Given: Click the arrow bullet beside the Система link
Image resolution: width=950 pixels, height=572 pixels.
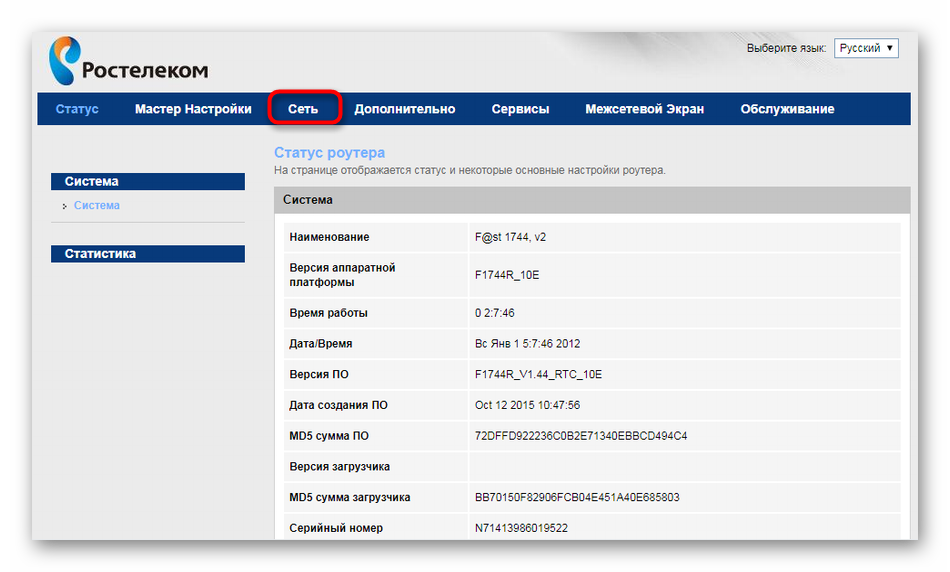Looking at the screenshot, I should (x=65, y=206).
